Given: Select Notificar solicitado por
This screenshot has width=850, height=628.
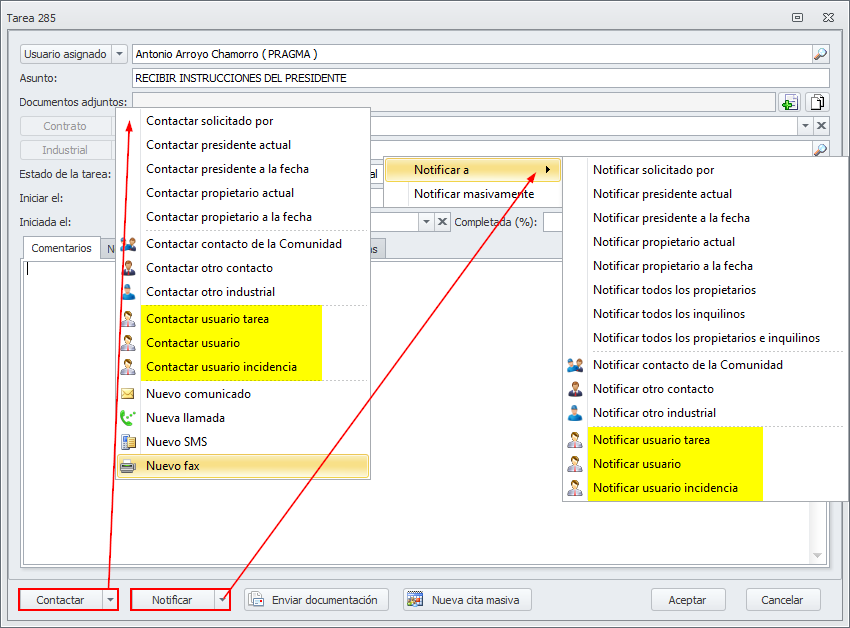Looking at the screenshot, I should (705, 170).
